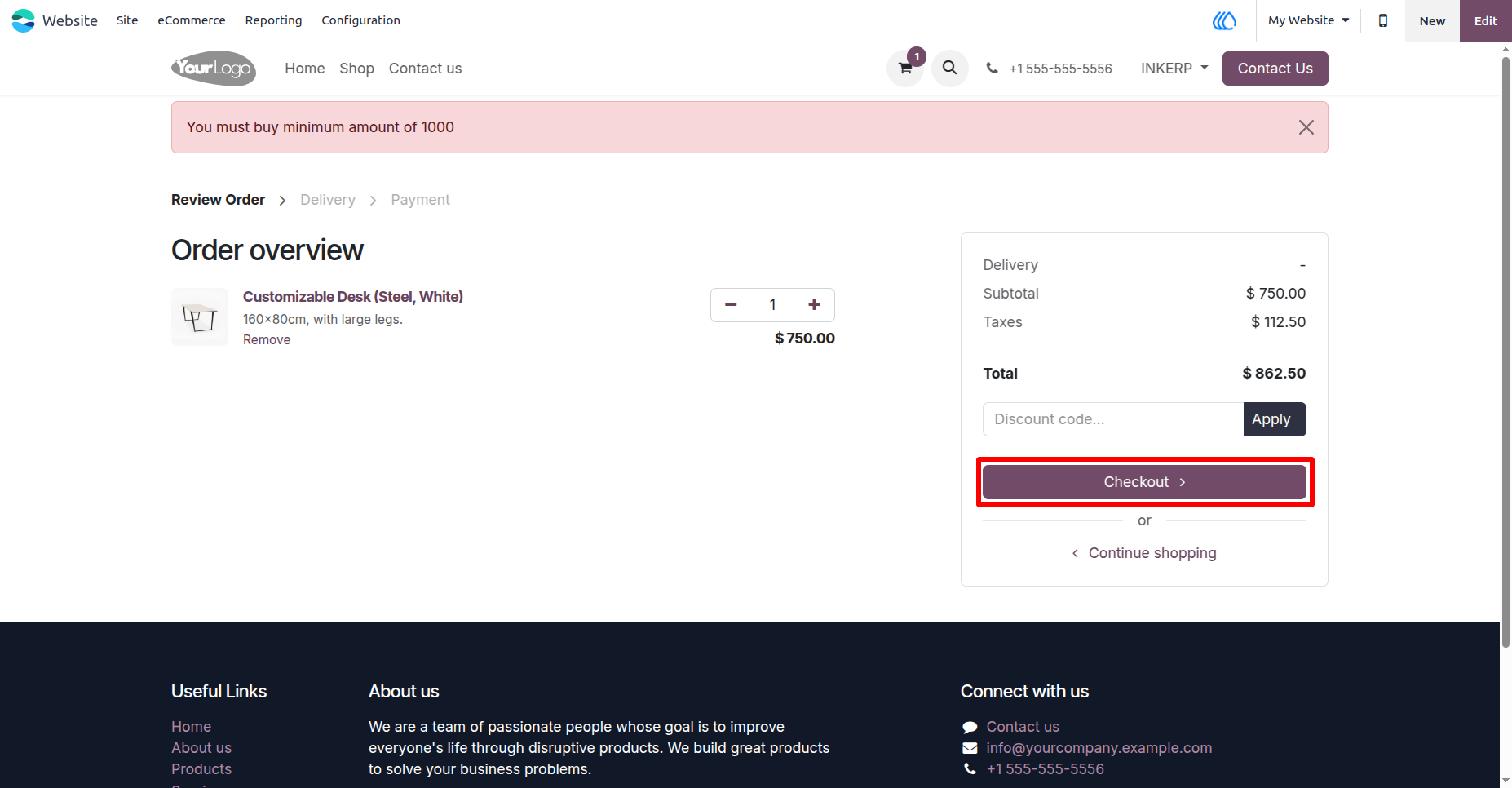Viewport: 1512px width, 788px height.
Task: Click the Review Order breadcrumb step
Action: 218,200
